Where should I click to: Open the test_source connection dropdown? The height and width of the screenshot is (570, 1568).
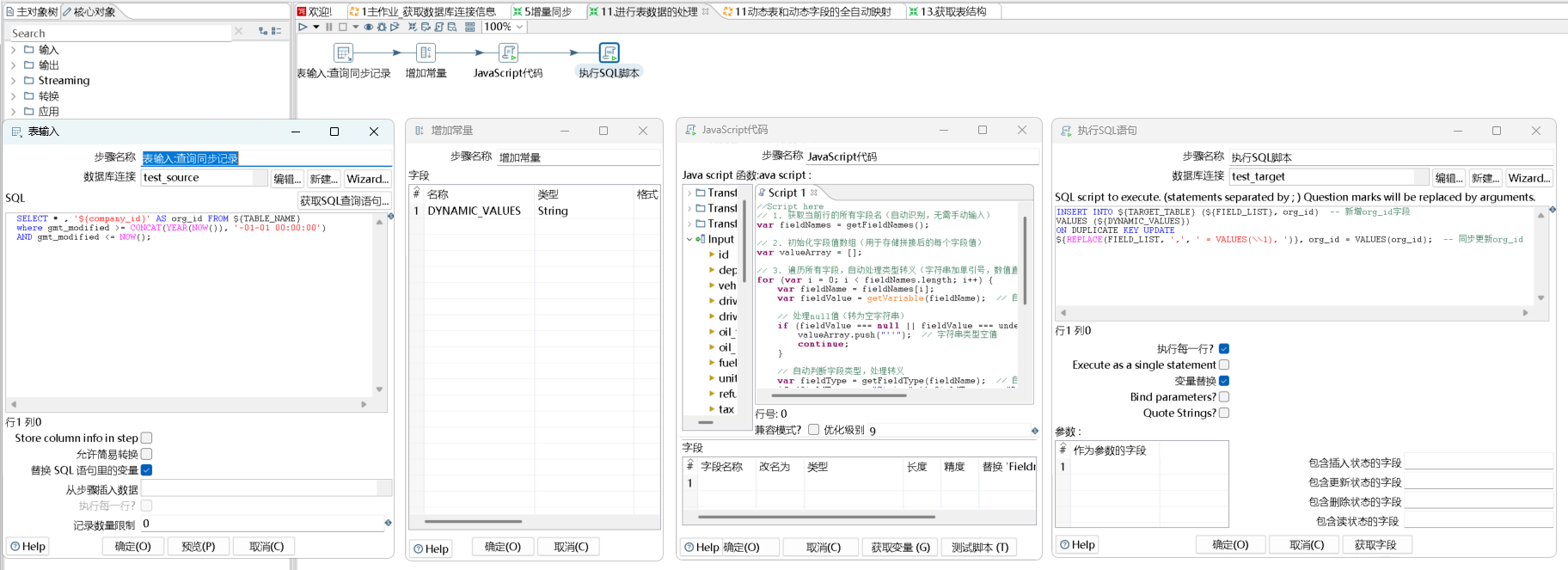[260, 177]
